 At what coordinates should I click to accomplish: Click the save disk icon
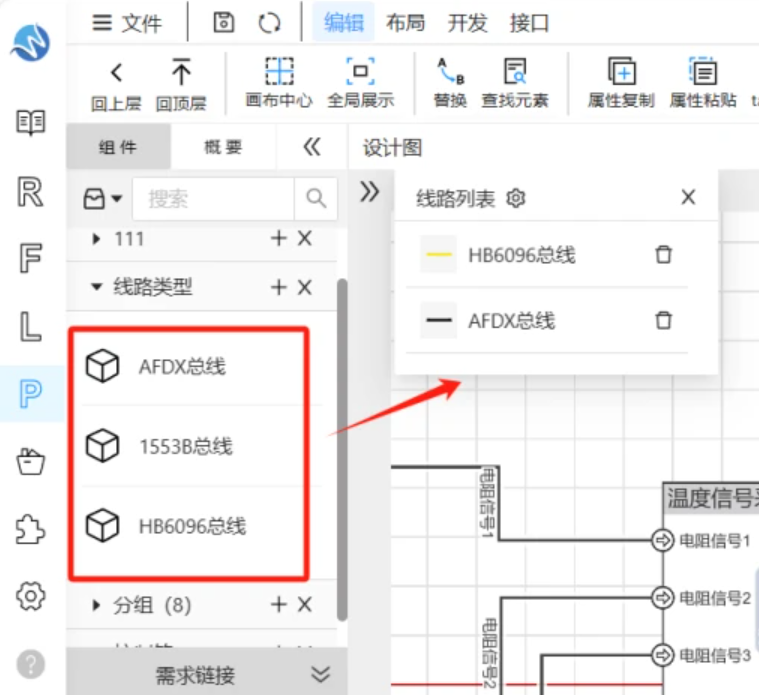[224, 22]
